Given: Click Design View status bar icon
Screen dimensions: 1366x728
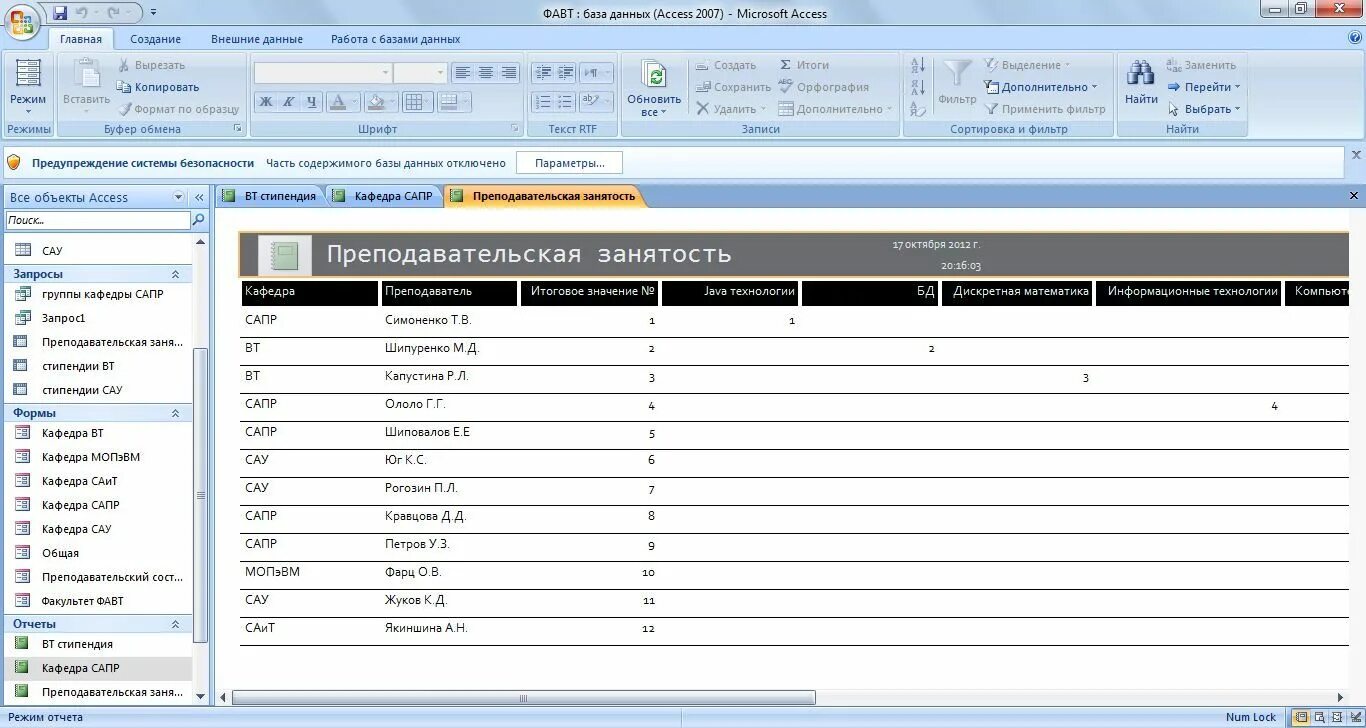Looking at the screenshot, I should pos(1354,717).
